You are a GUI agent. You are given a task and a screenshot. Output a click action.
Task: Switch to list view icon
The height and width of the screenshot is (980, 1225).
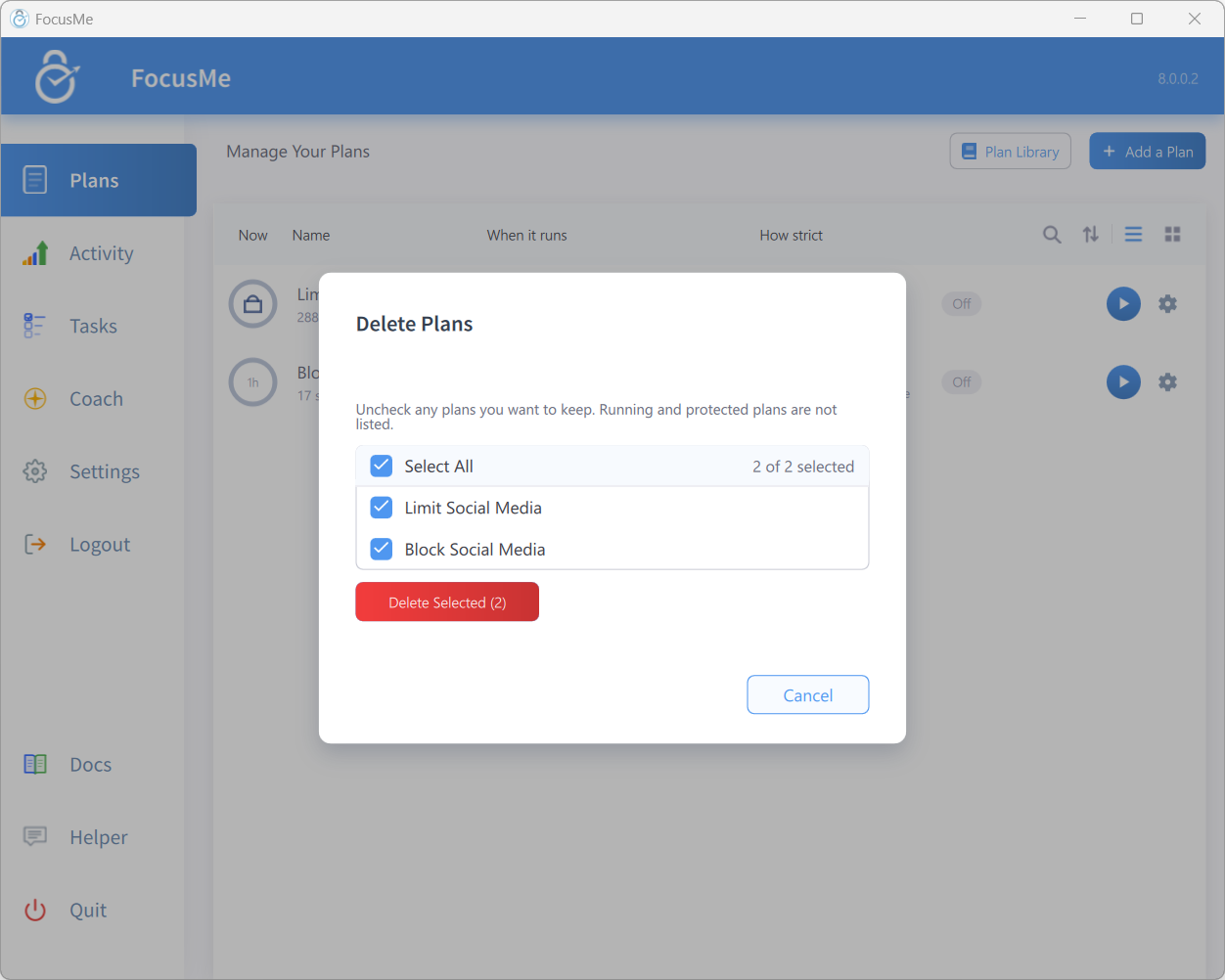(x=1133, y=235)
